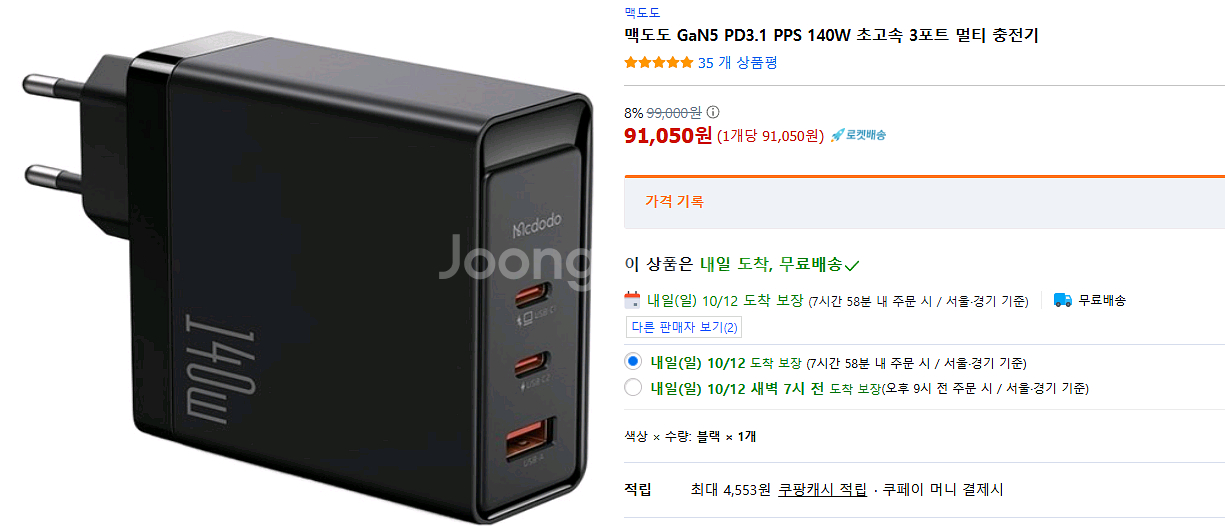The width and height of the screenshot is (1225, 526).
Task: Click the red calendar icon by 도착 보장
Action: [x=632, y=299]
